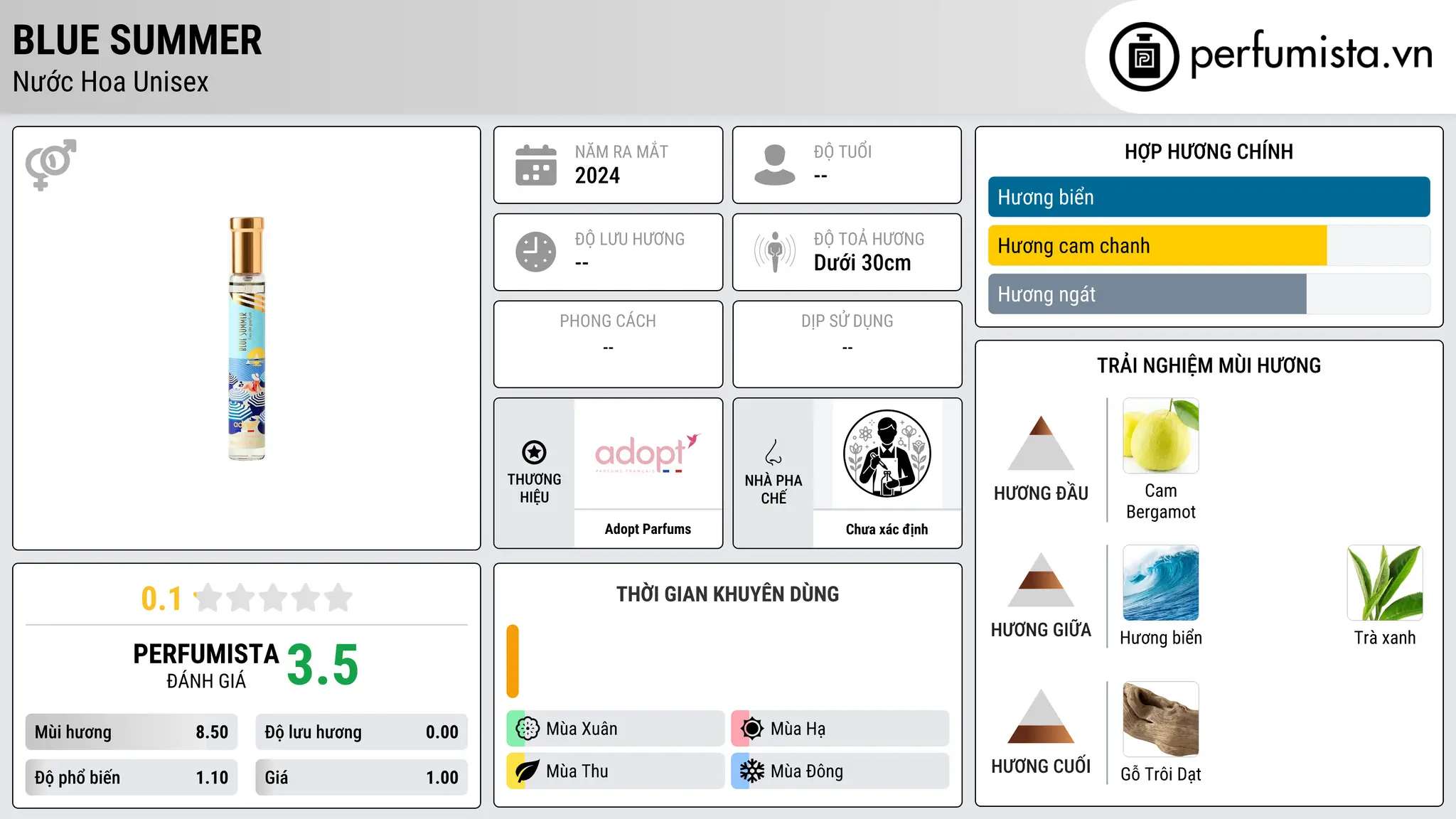1456x819 pixels.
Task: Select the Cam Bergamot note image
Action: coord(1161,436)
